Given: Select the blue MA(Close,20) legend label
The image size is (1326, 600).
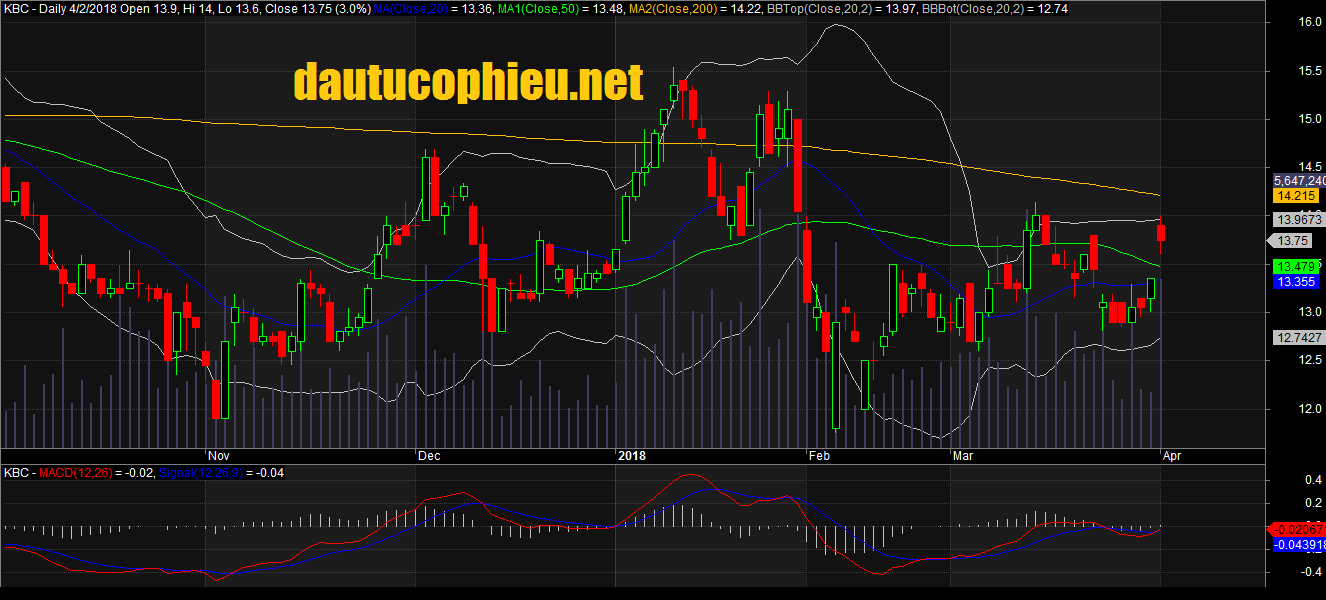Looking at the screenshot, I should tap(411, 8).
